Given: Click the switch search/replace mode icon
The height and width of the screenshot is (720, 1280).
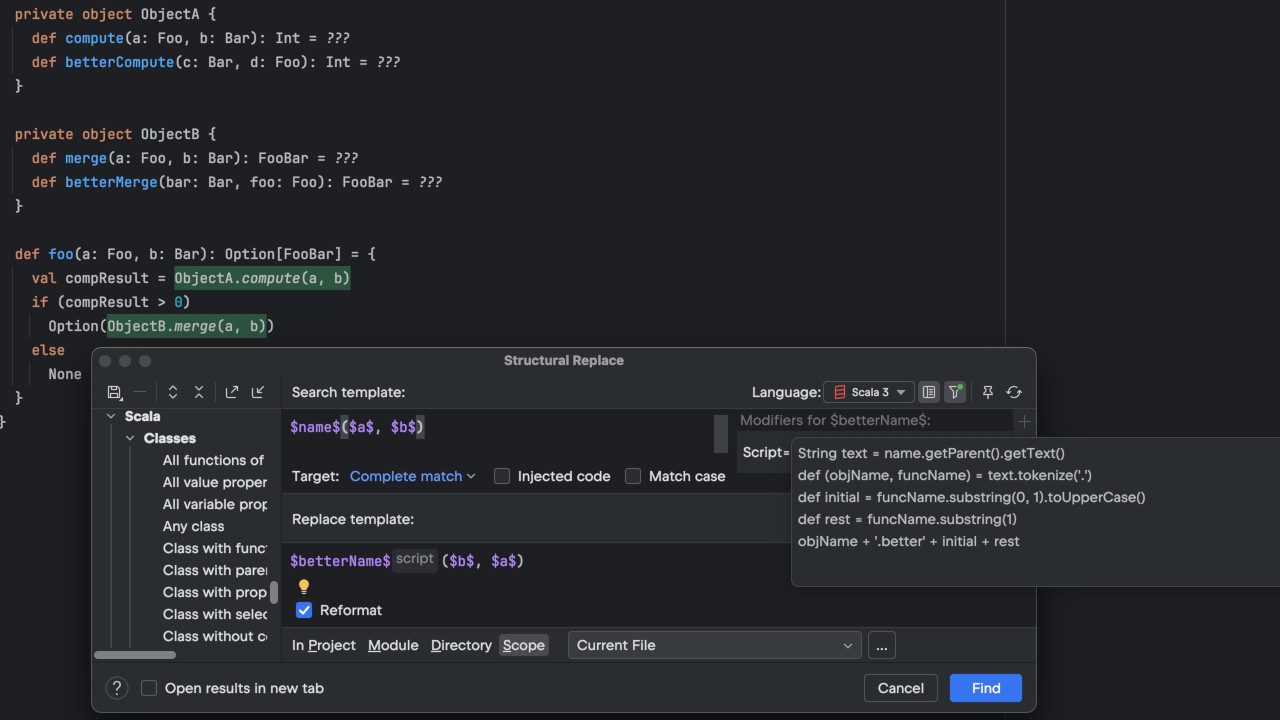Looking at the screenshot, I should [x=1014, y=393].
